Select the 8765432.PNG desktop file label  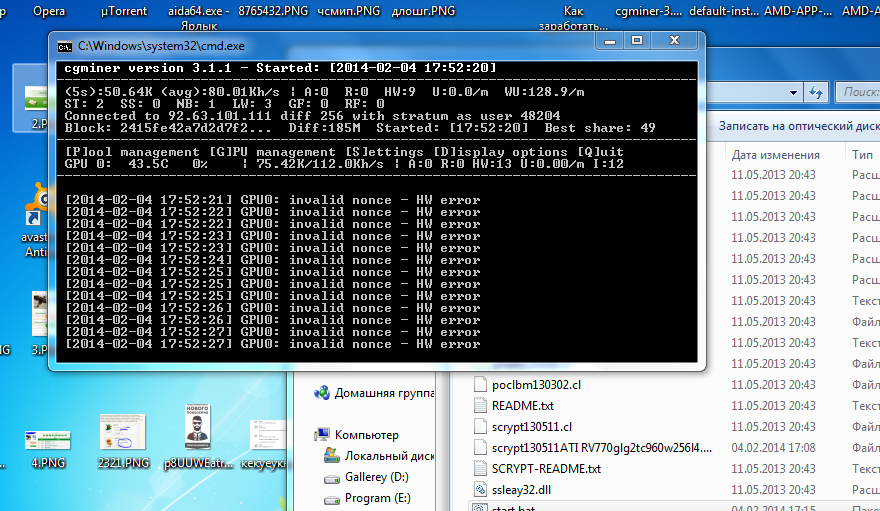[x=273, y=11]
